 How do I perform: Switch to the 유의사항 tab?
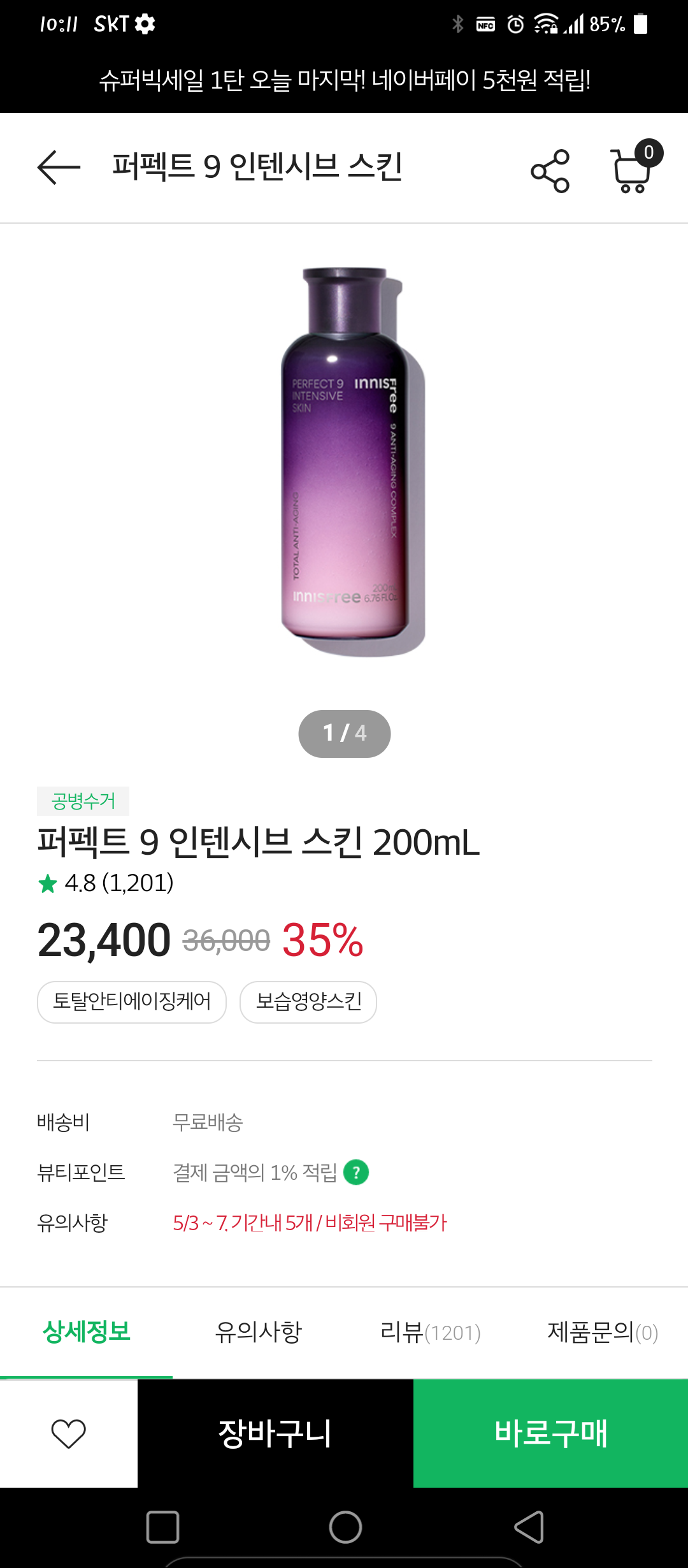[x=258, y=1332]
